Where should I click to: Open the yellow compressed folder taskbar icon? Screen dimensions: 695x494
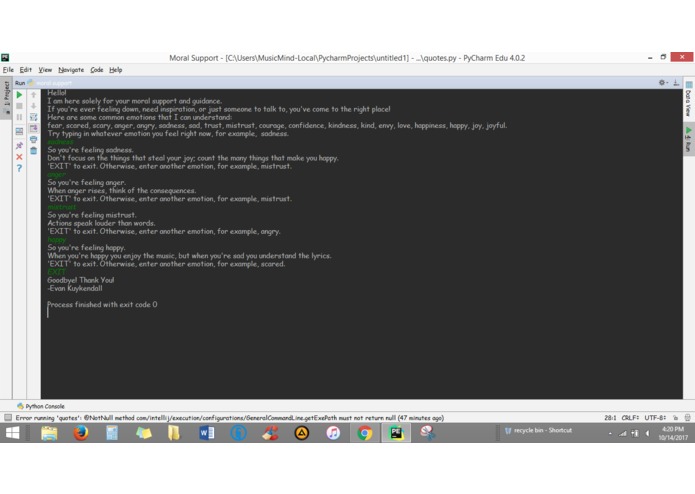(x=175, y=433)
